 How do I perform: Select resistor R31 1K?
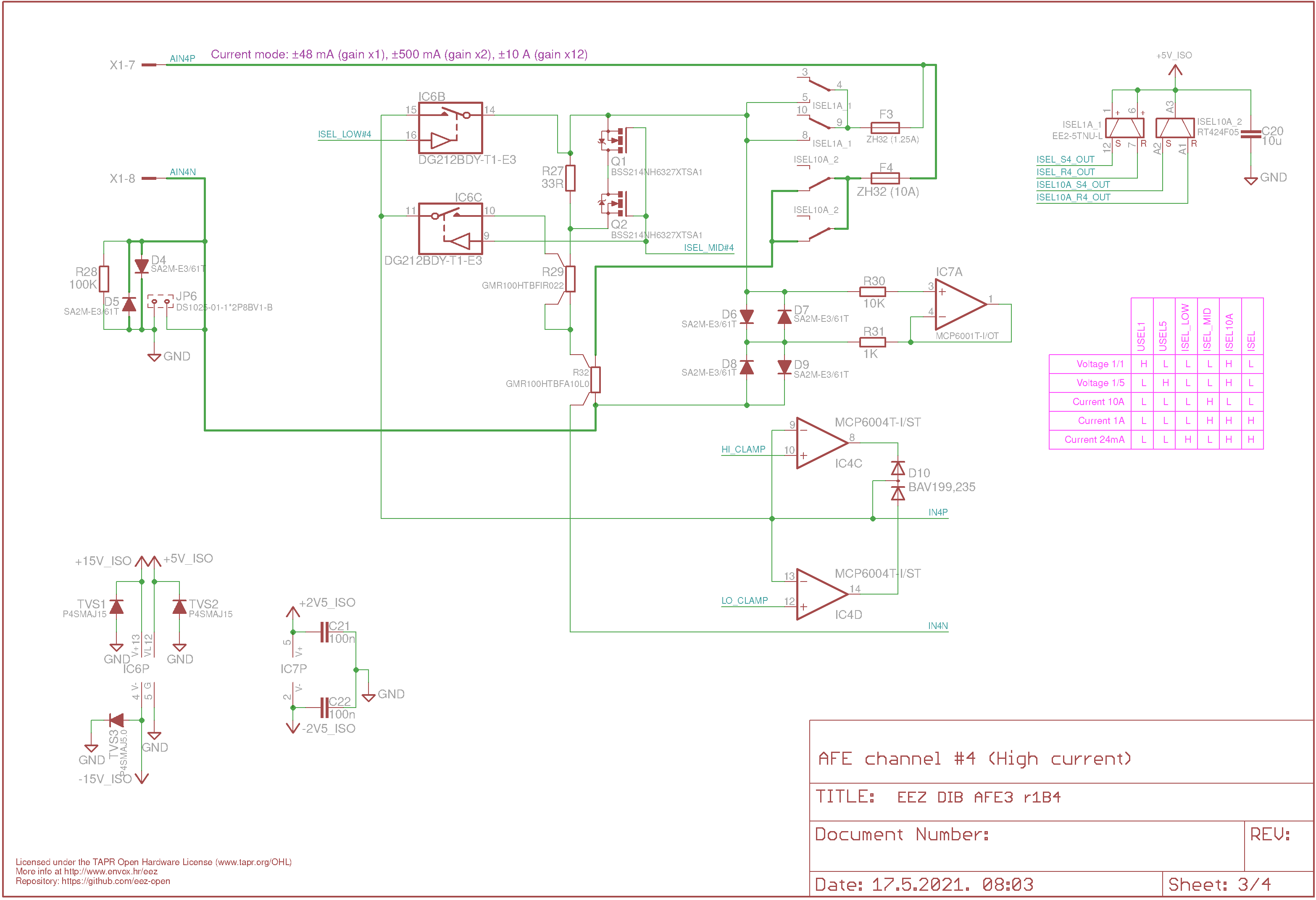click(873, 342)
